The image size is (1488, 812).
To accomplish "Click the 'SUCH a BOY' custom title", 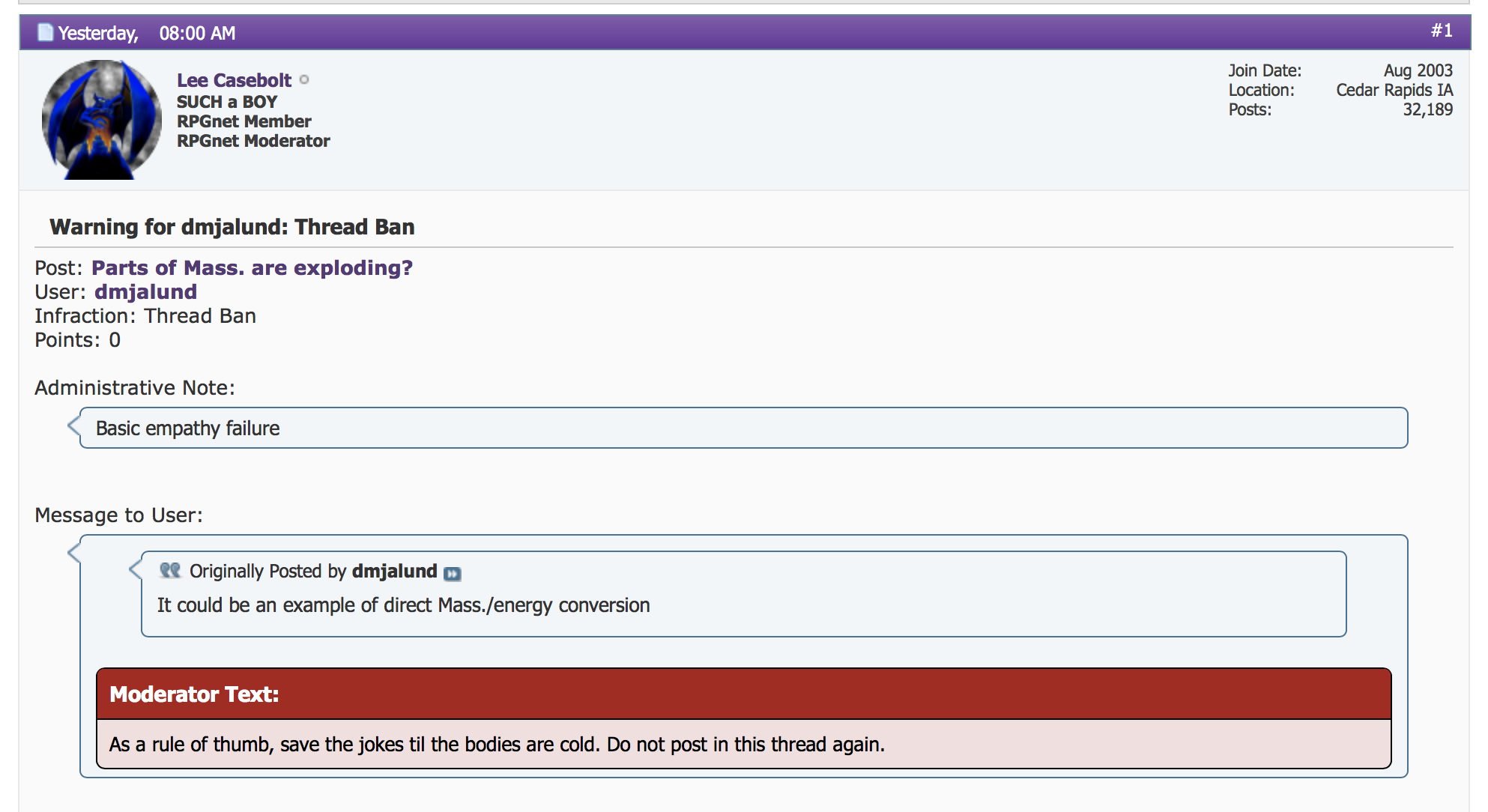I will coord(227,102).
